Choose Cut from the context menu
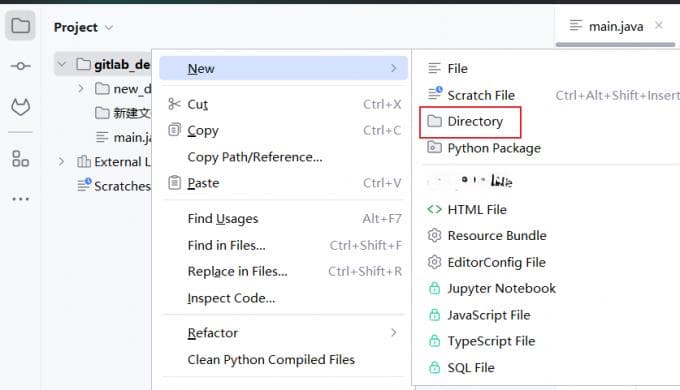 tap(284, 104)
